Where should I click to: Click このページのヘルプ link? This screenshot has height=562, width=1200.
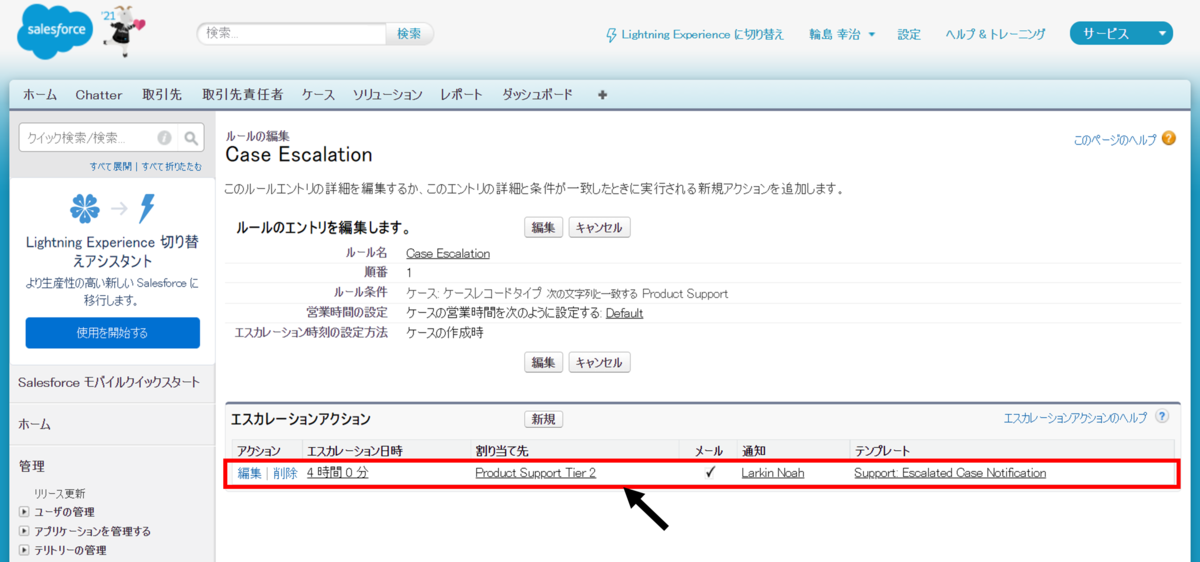[1115, 141]
